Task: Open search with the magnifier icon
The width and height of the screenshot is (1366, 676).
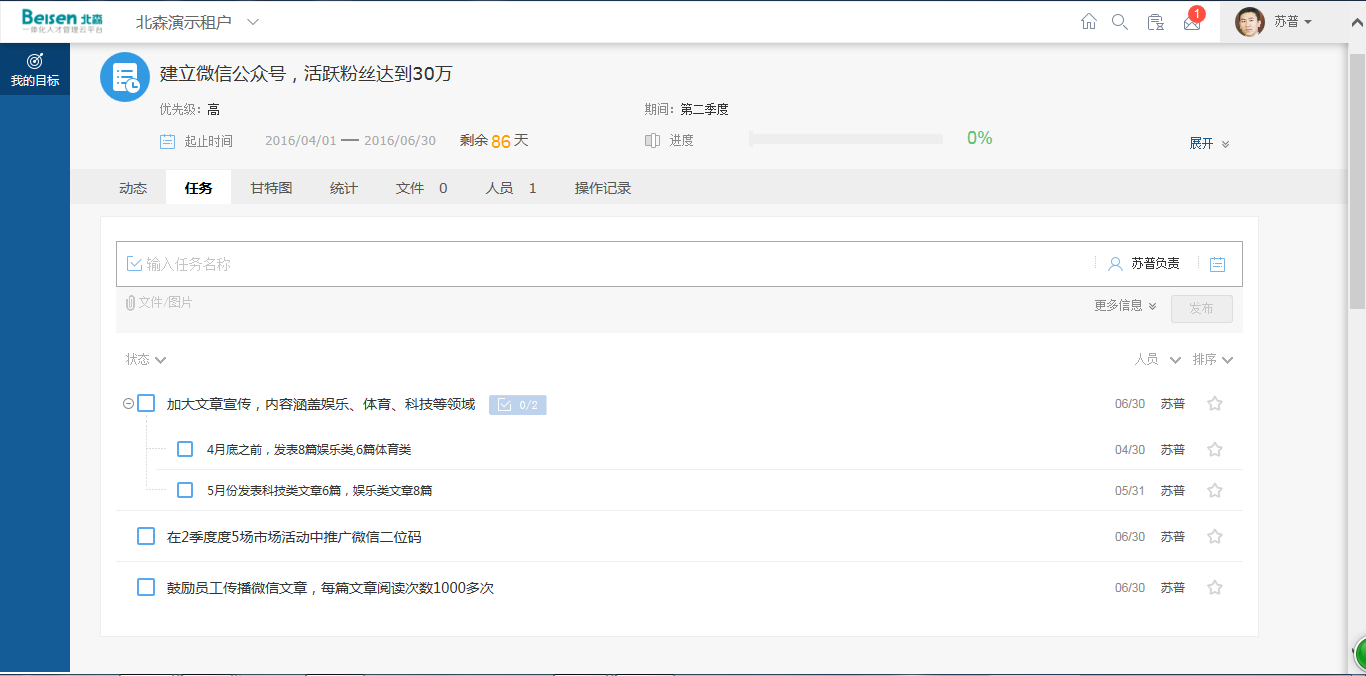Action: [x=1120, y=22]
